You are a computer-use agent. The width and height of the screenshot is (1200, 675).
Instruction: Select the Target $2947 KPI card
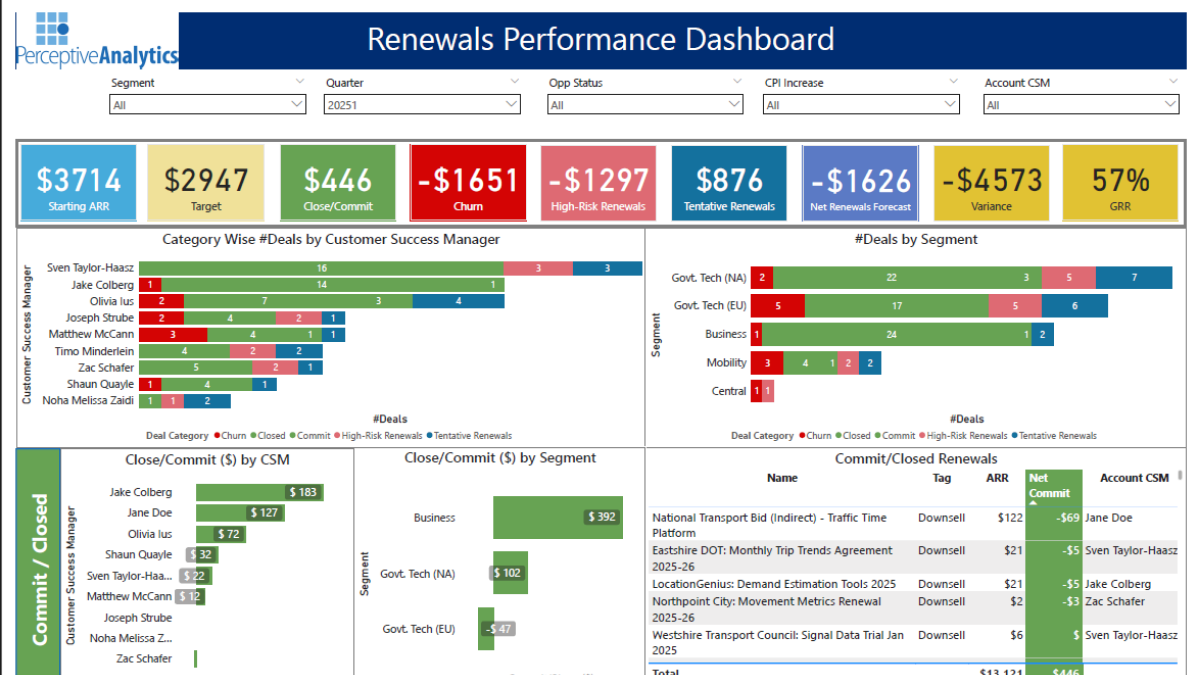tap(205, 183)
